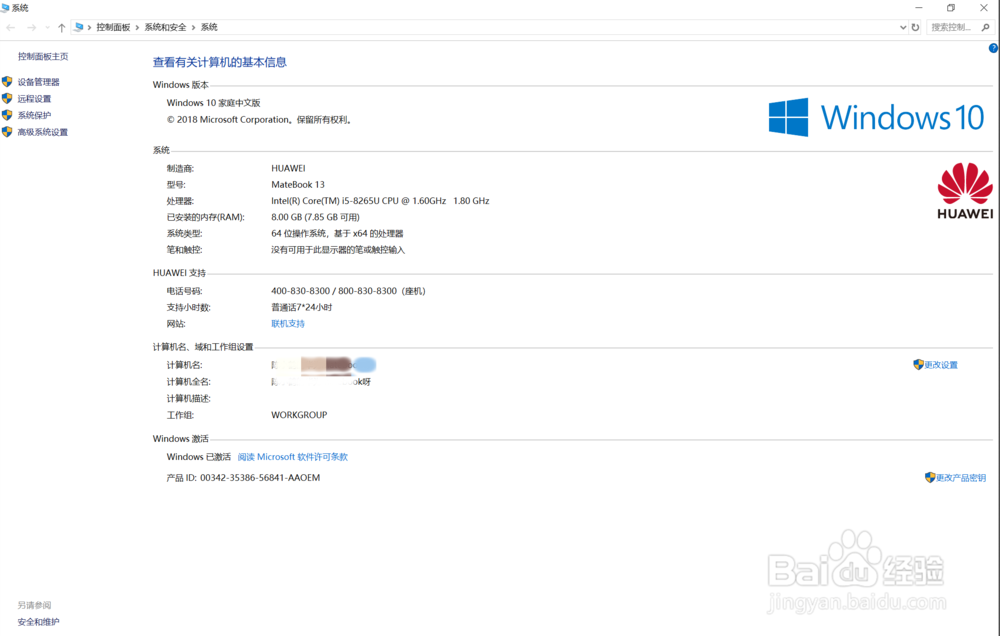Select the WORKGROUP value

299,415
